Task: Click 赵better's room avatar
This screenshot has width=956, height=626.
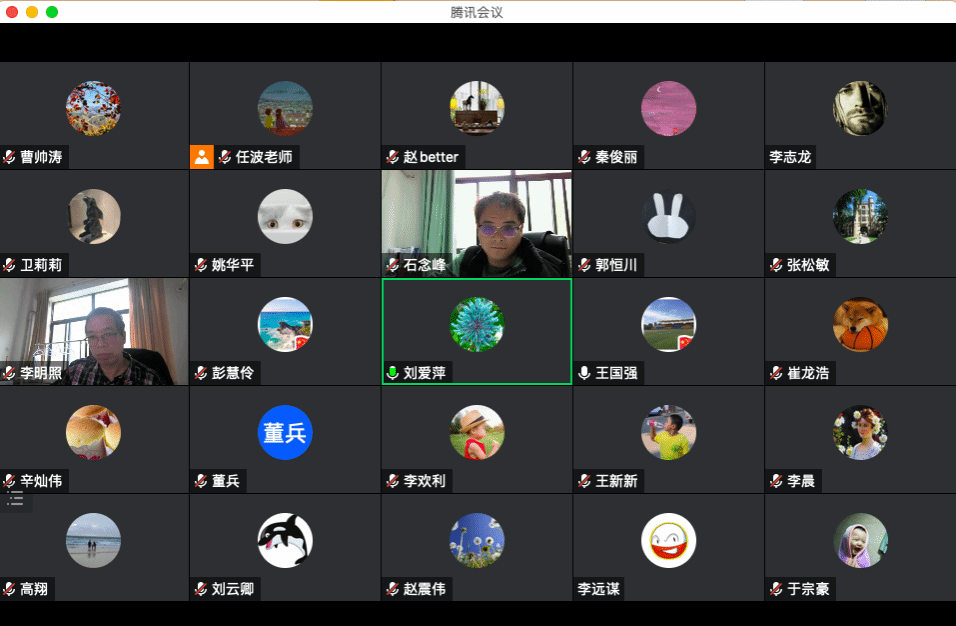Action: click(477, 108)
